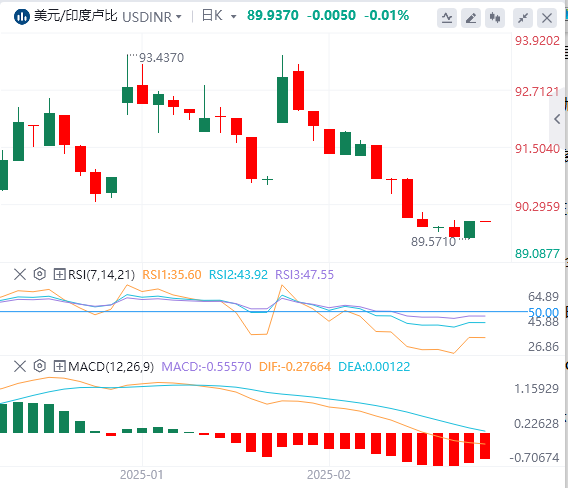Open MACD indicator settings gear
Screen dimensions: 568x488
click(39, 366)
